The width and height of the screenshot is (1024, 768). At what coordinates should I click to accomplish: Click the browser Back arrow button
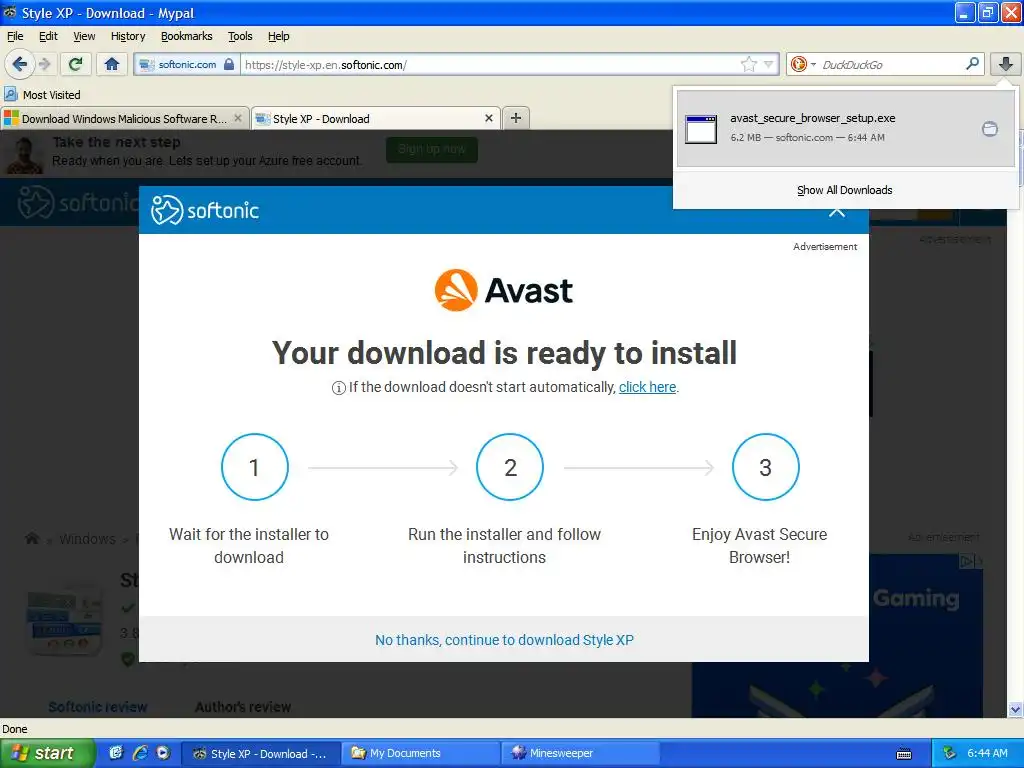click(20, 64)
